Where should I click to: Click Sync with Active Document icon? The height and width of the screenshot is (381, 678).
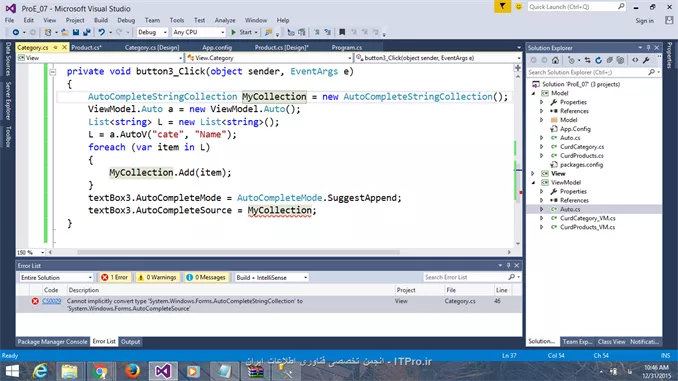588,61
